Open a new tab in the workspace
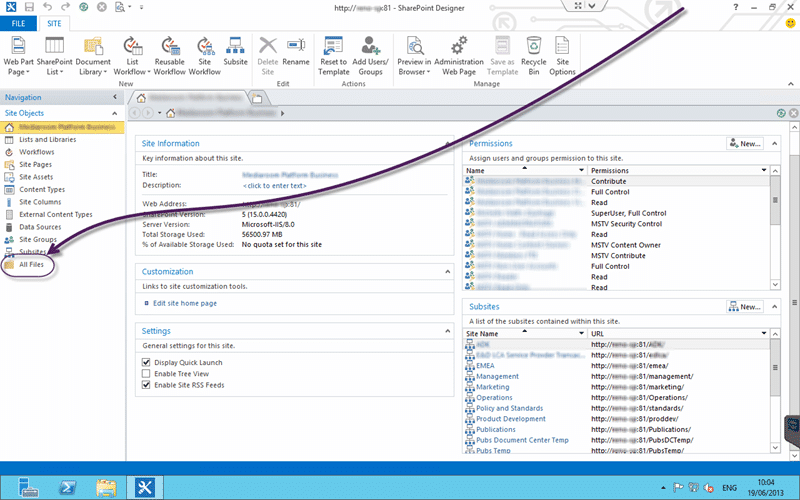Viewport: 800px width, 500px height. point(257,98)
